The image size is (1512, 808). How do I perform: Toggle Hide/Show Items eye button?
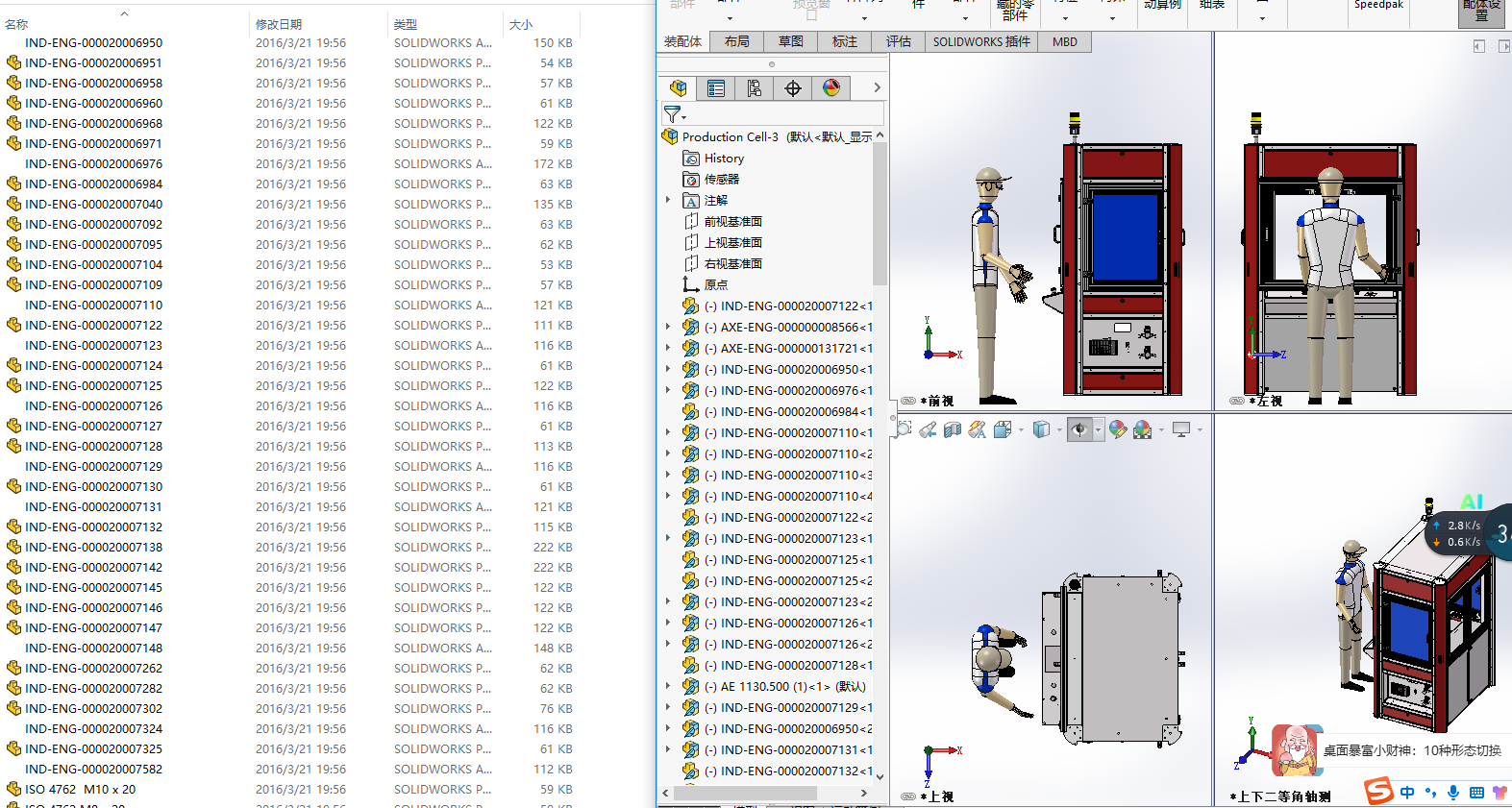pos(1079,429)
